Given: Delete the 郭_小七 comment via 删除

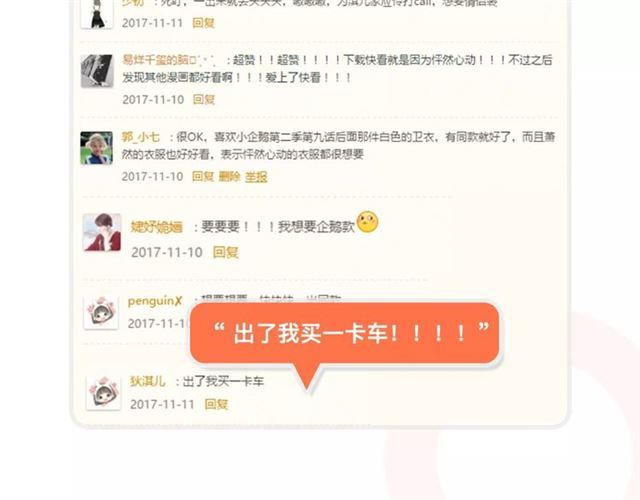Looking at the screenshot, I should (229, 177).
